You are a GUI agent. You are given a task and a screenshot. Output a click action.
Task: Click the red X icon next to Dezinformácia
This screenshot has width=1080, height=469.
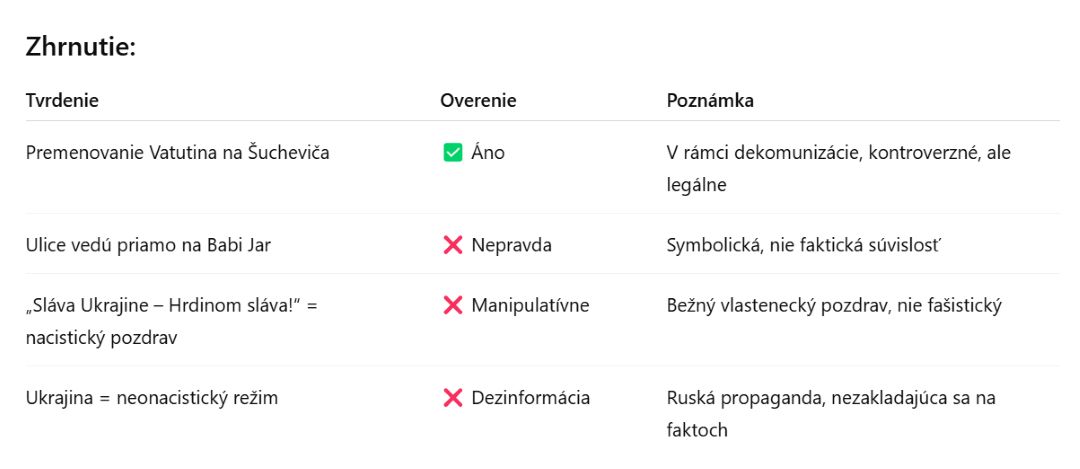click(453, 397)
